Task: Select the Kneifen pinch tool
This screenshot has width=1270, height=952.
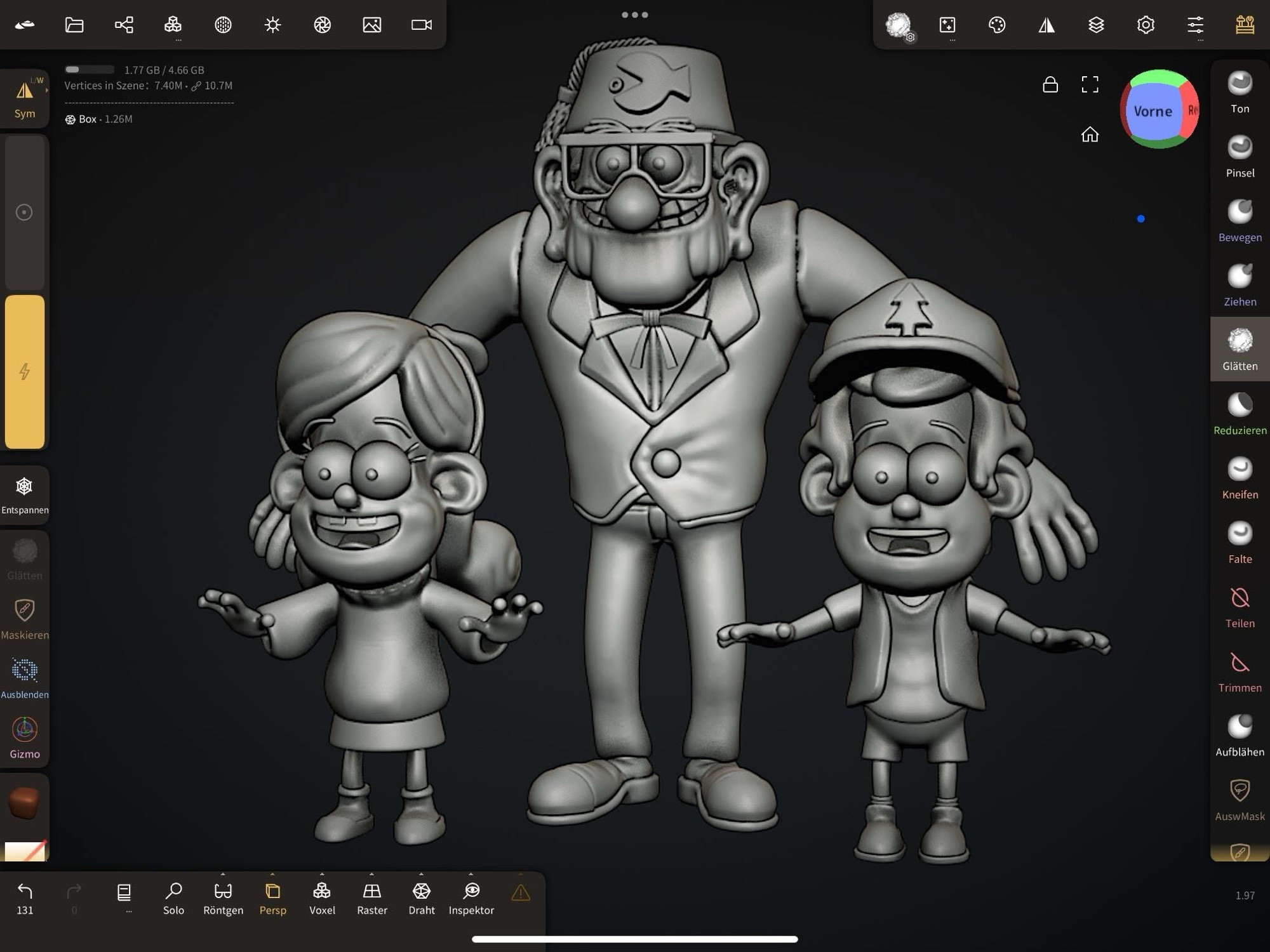Action: click(x=1240, y=478)
